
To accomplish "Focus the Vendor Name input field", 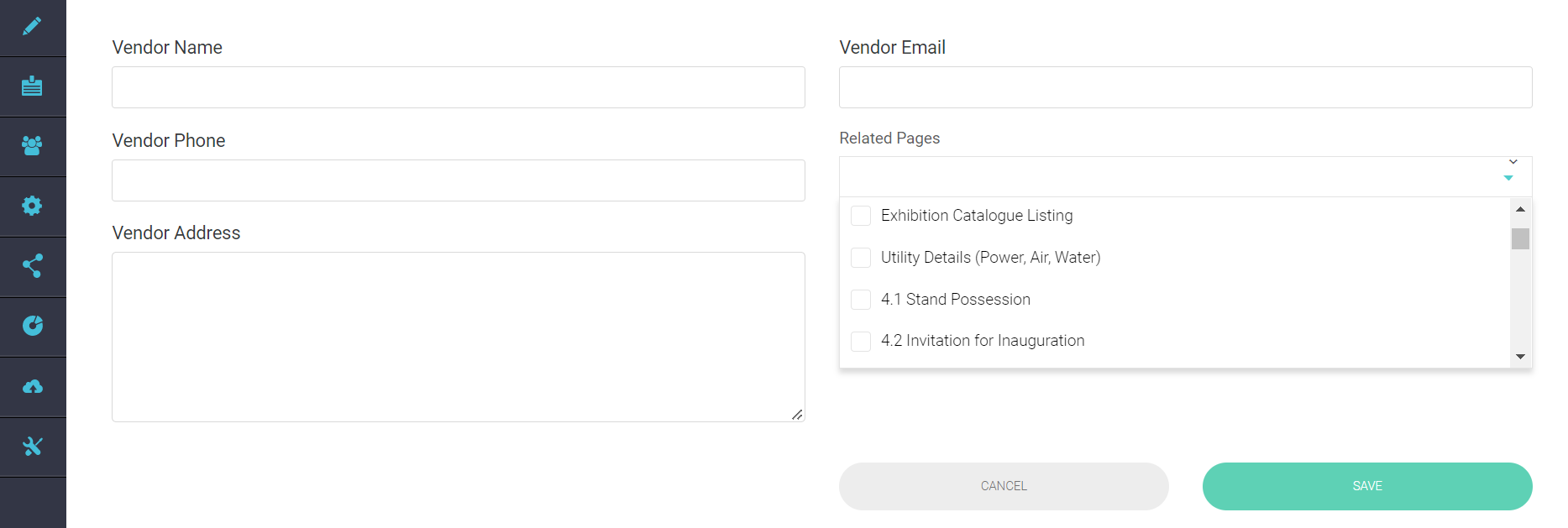I will (x=458, y=87).
